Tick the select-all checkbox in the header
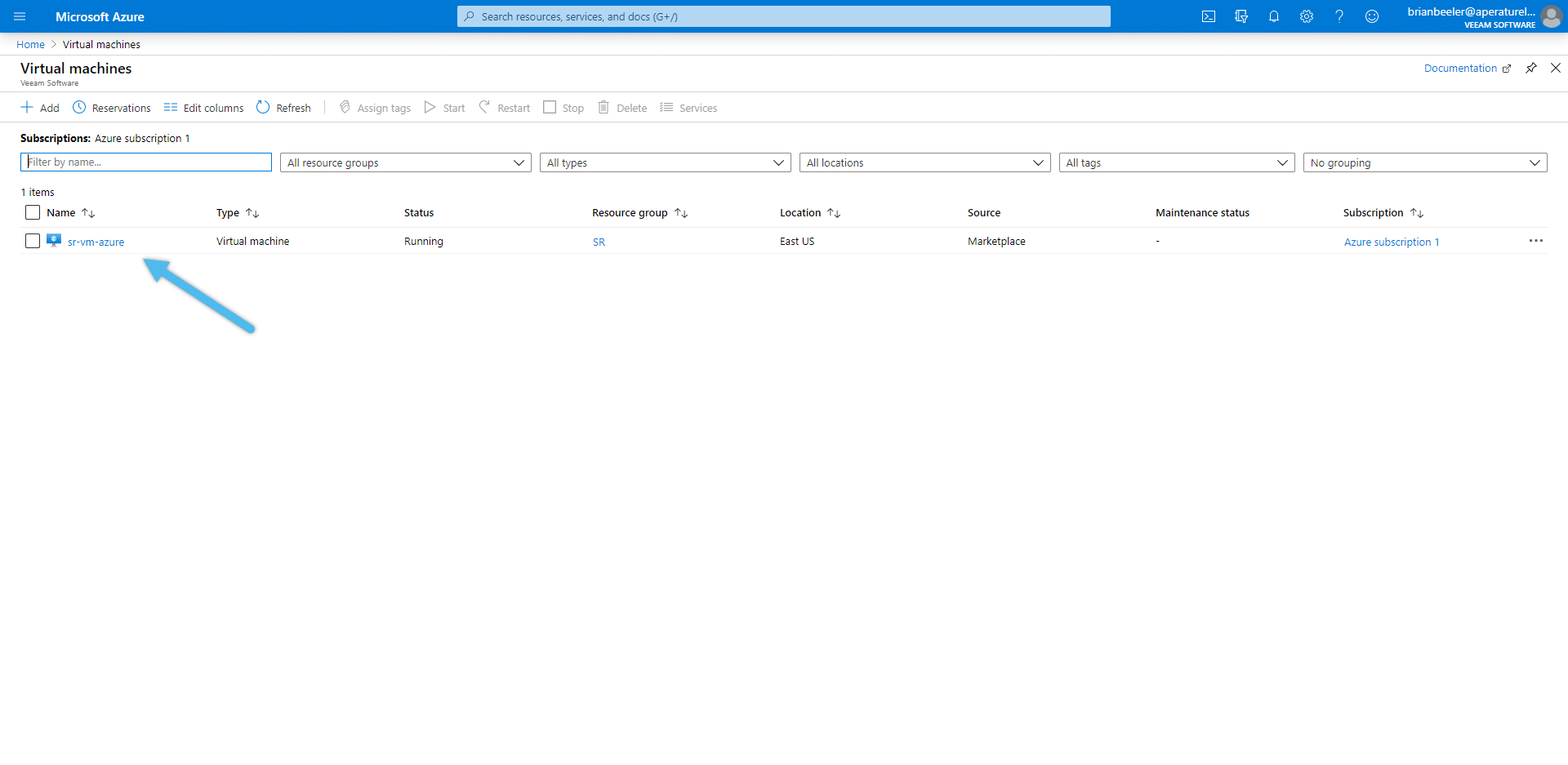 33,212
